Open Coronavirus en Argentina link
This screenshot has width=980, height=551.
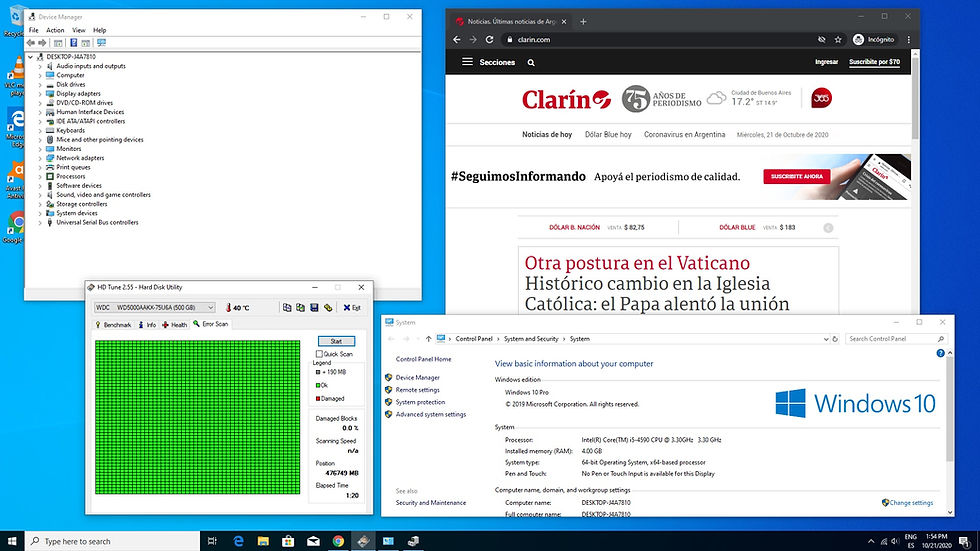[684, 134]
